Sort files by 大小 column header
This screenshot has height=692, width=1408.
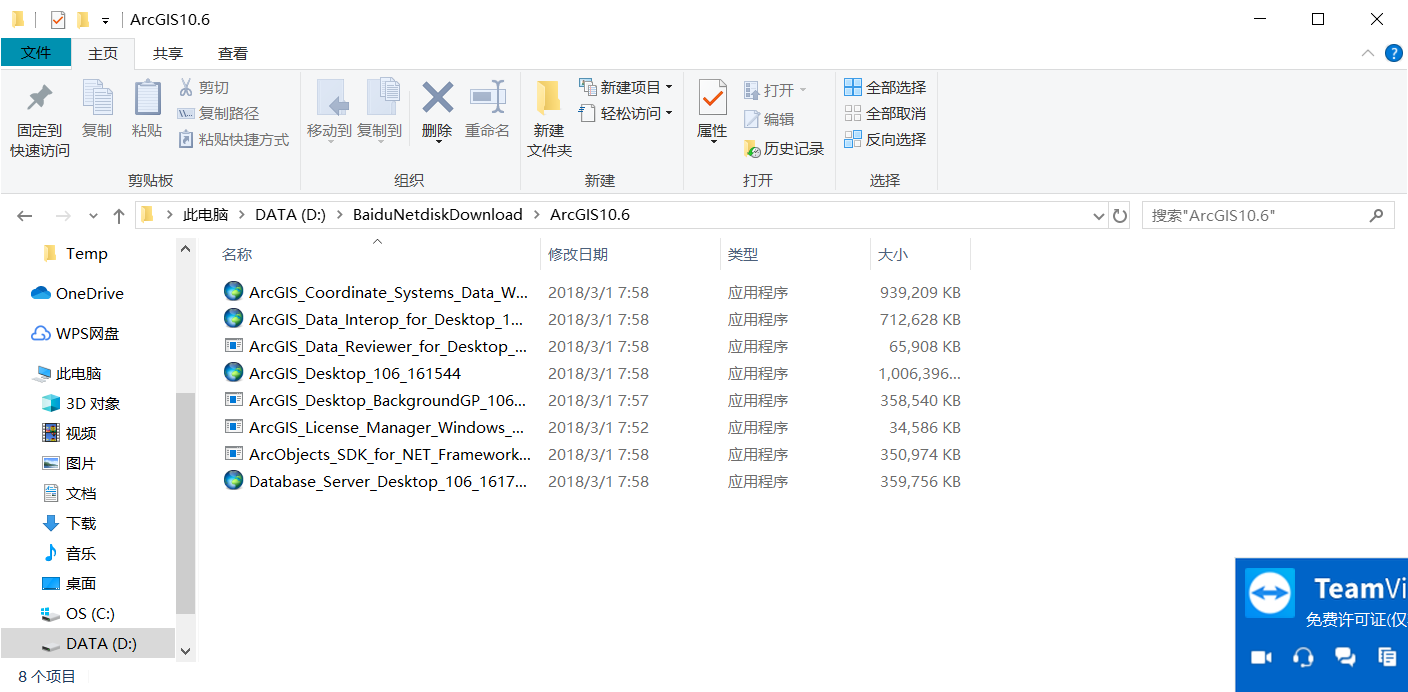click(x=893, y=255)
